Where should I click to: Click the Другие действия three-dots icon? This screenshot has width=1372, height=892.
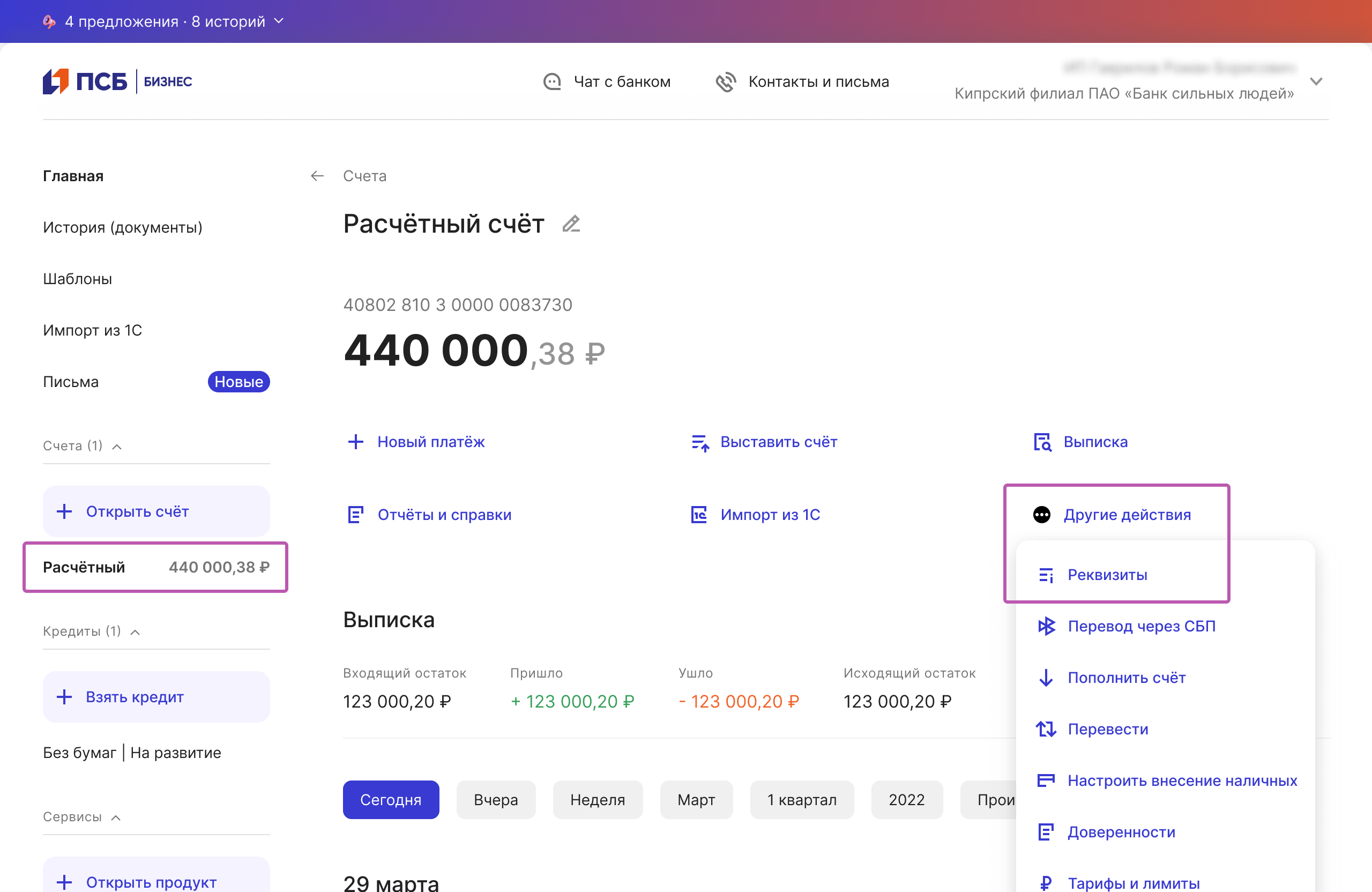point(1041,515)
